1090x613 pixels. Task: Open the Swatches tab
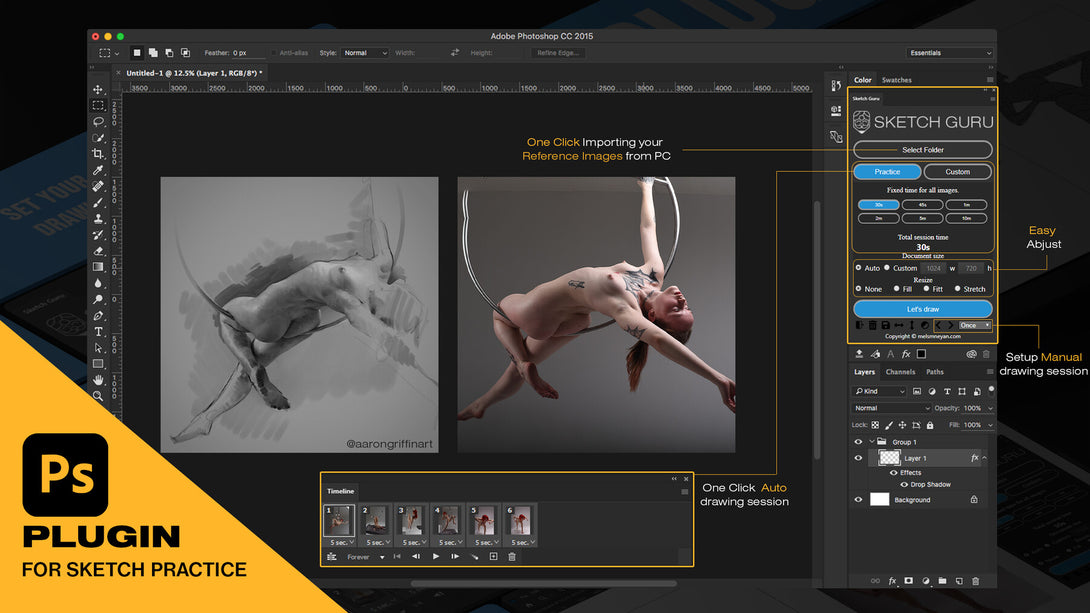[896, 80]
